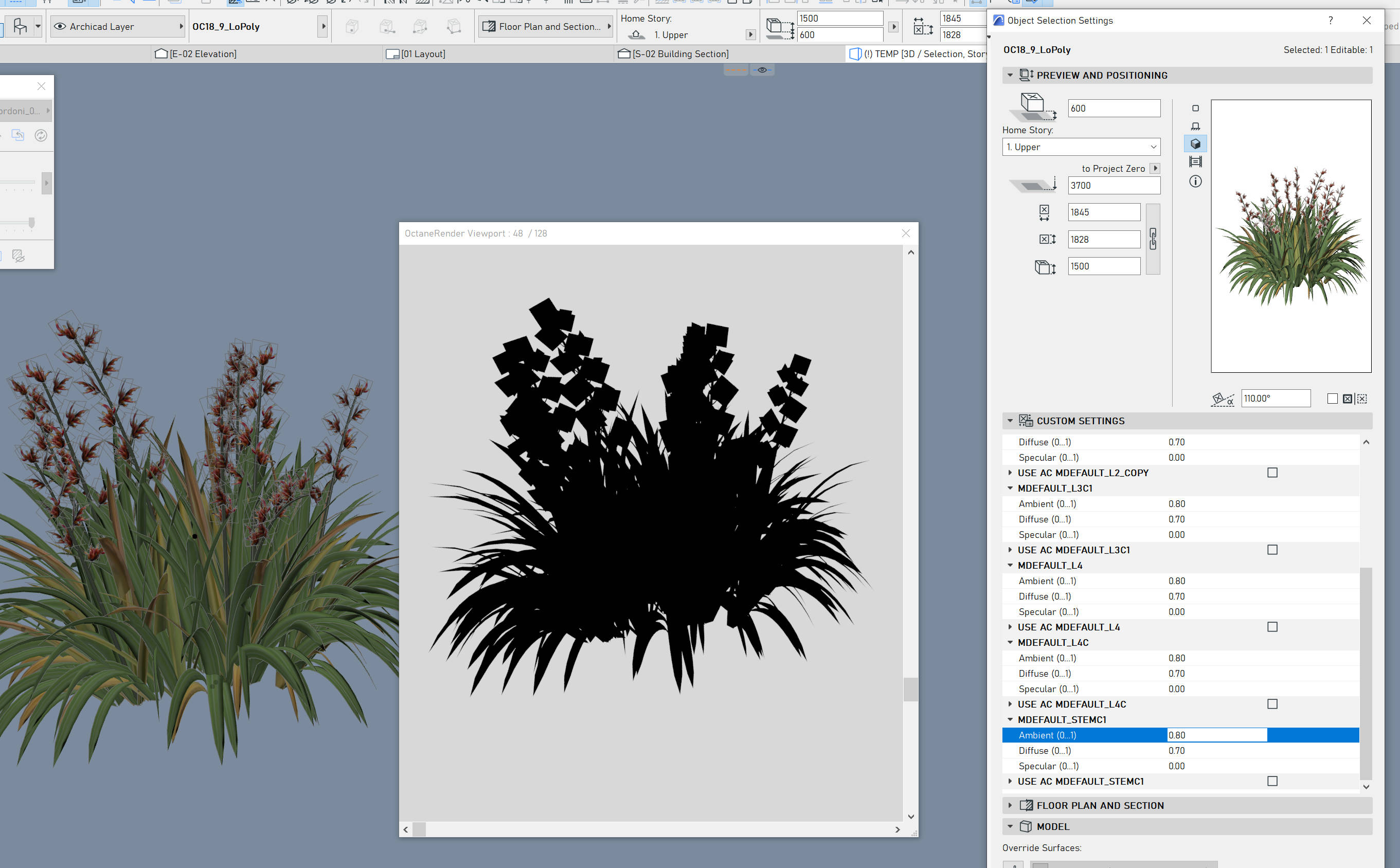Collapse the MDEFAULT_L4 parameter group
Image resolution: width=1400 pixels, height=868 pixels.
click(1010, 566)
